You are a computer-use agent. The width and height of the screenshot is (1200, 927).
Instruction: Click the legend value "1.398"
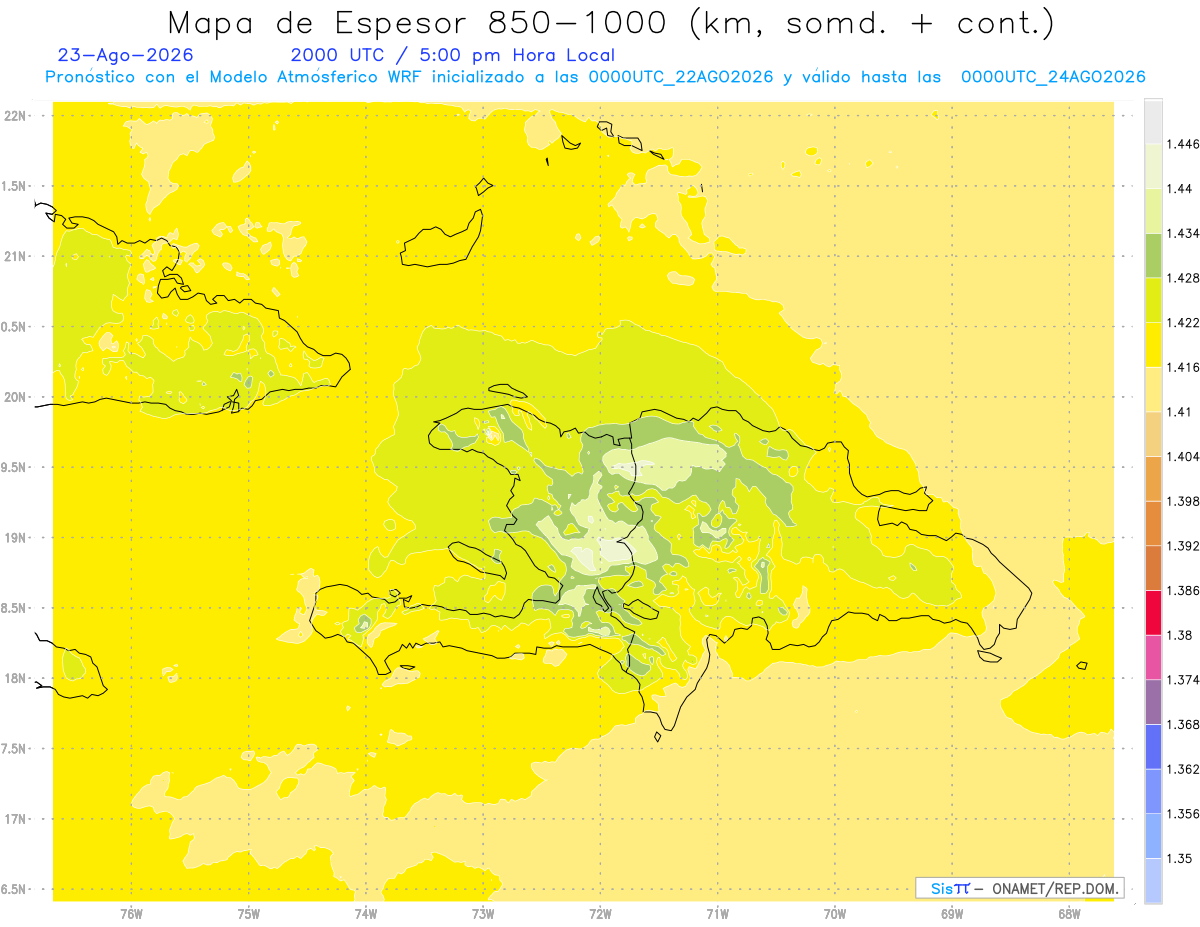pos(1184,501)
